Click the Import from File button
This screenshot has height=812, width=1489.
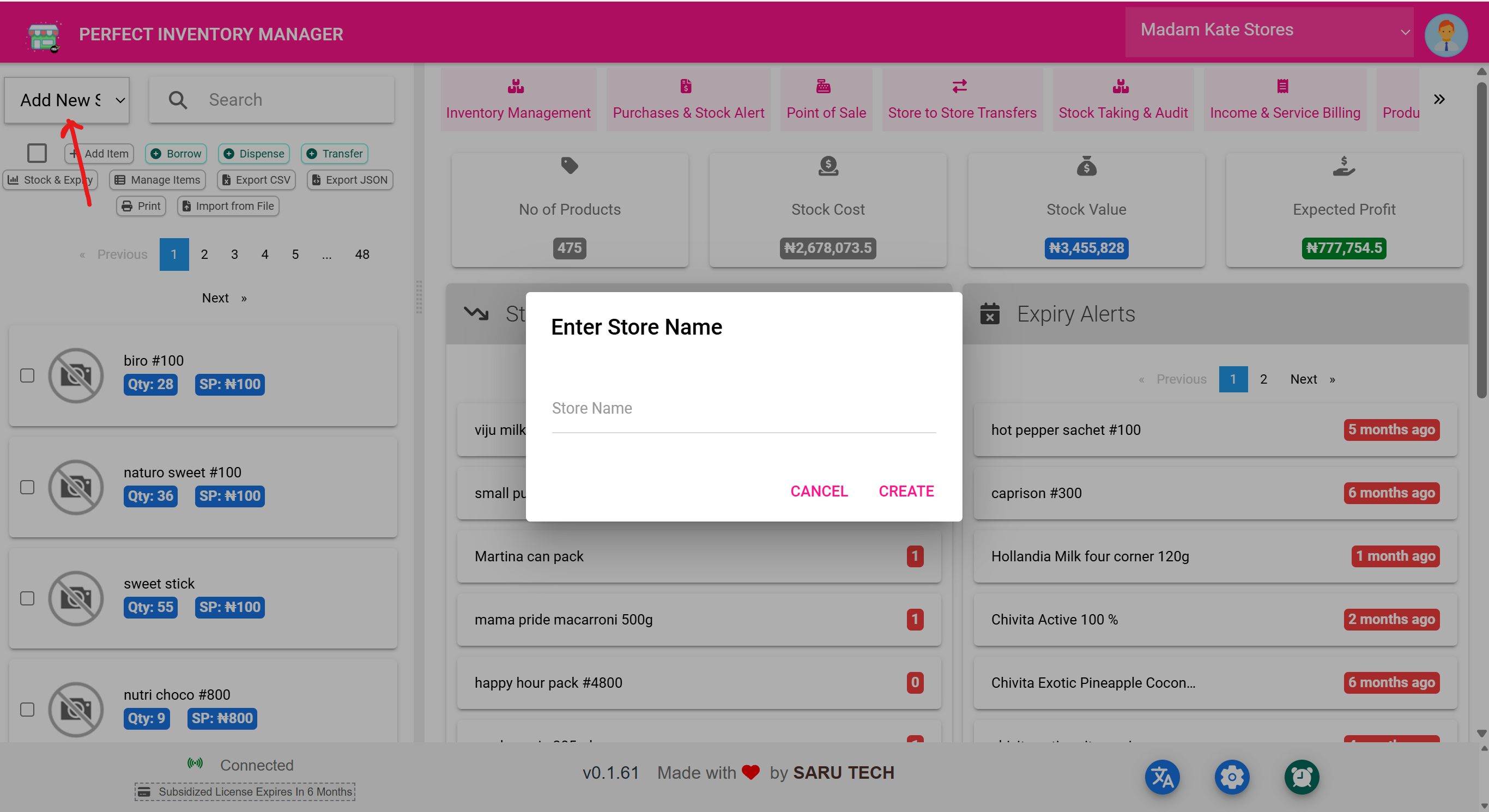pos(228,206)
